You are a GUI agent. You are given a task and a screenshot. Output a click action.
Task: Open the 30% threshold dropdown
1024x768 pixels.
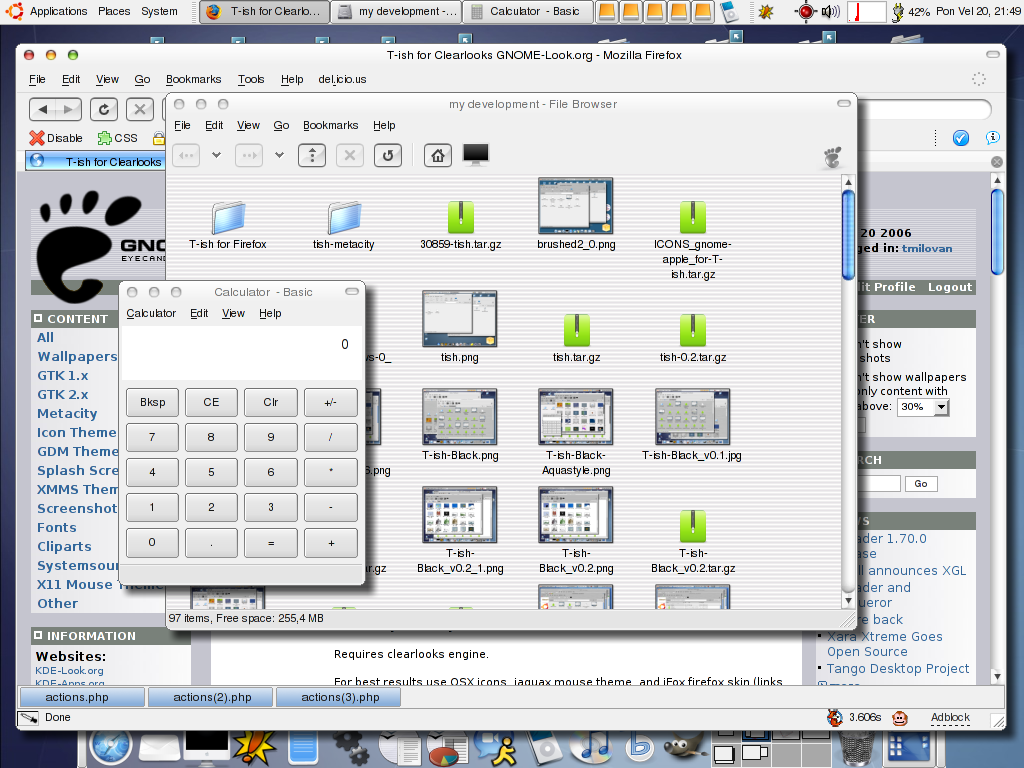tap(923, 407)
